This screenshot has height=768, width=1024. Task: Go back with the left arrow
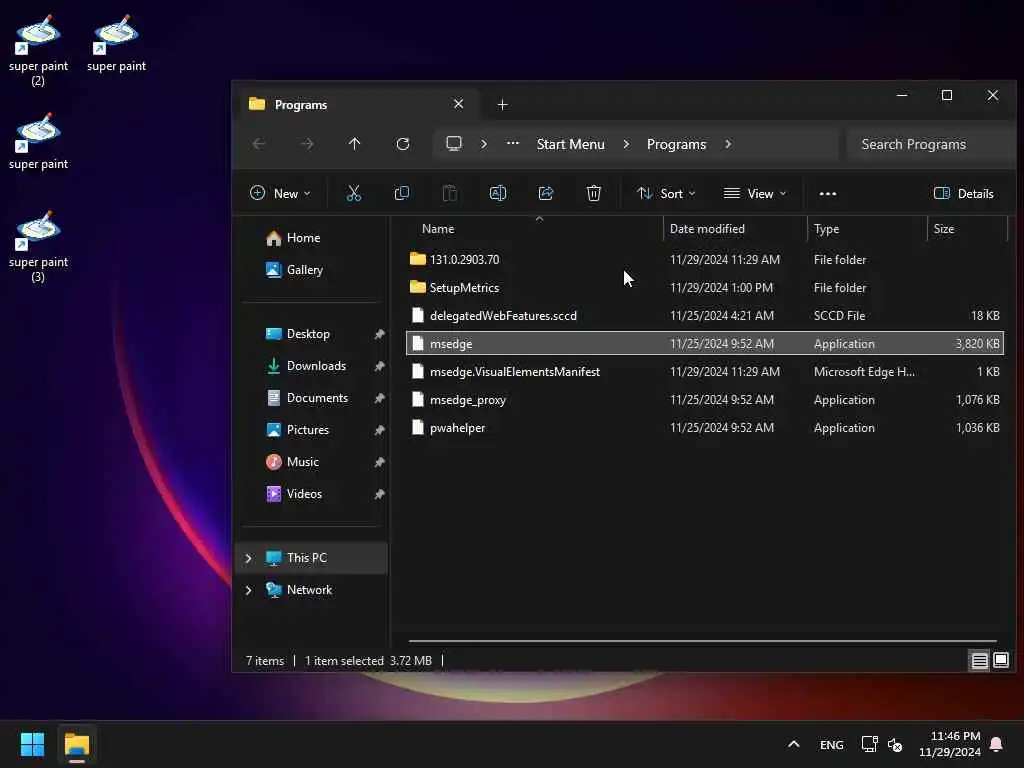click(x=259, y=144)
